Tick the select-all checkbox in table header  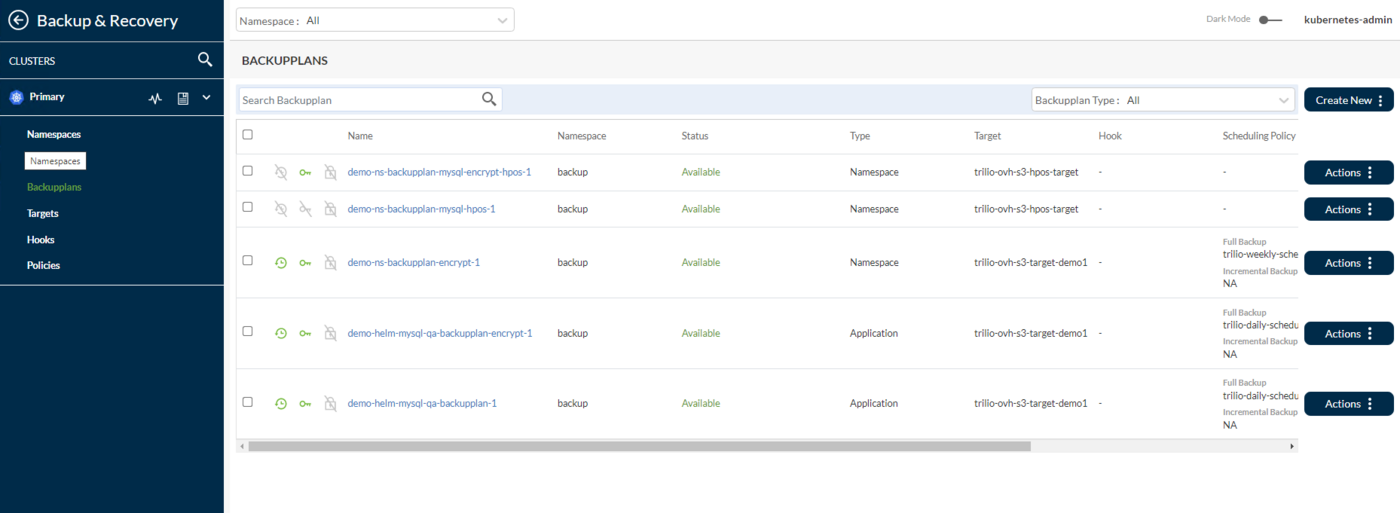pos(248,135)
